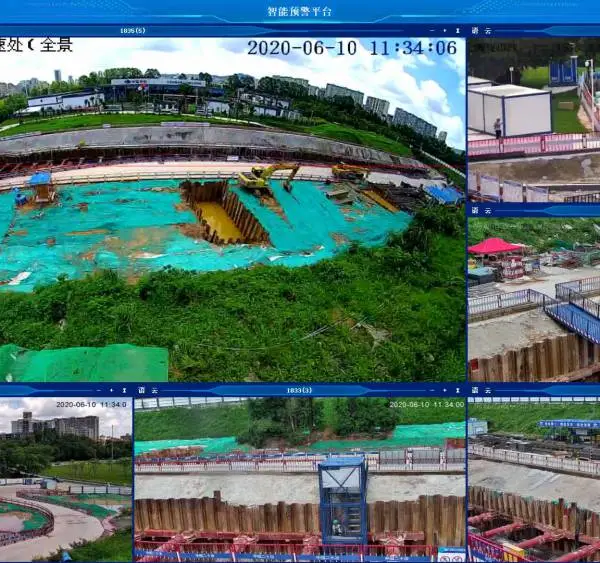Click the plus icon above the bottom-left highway camera

[111, 390]
